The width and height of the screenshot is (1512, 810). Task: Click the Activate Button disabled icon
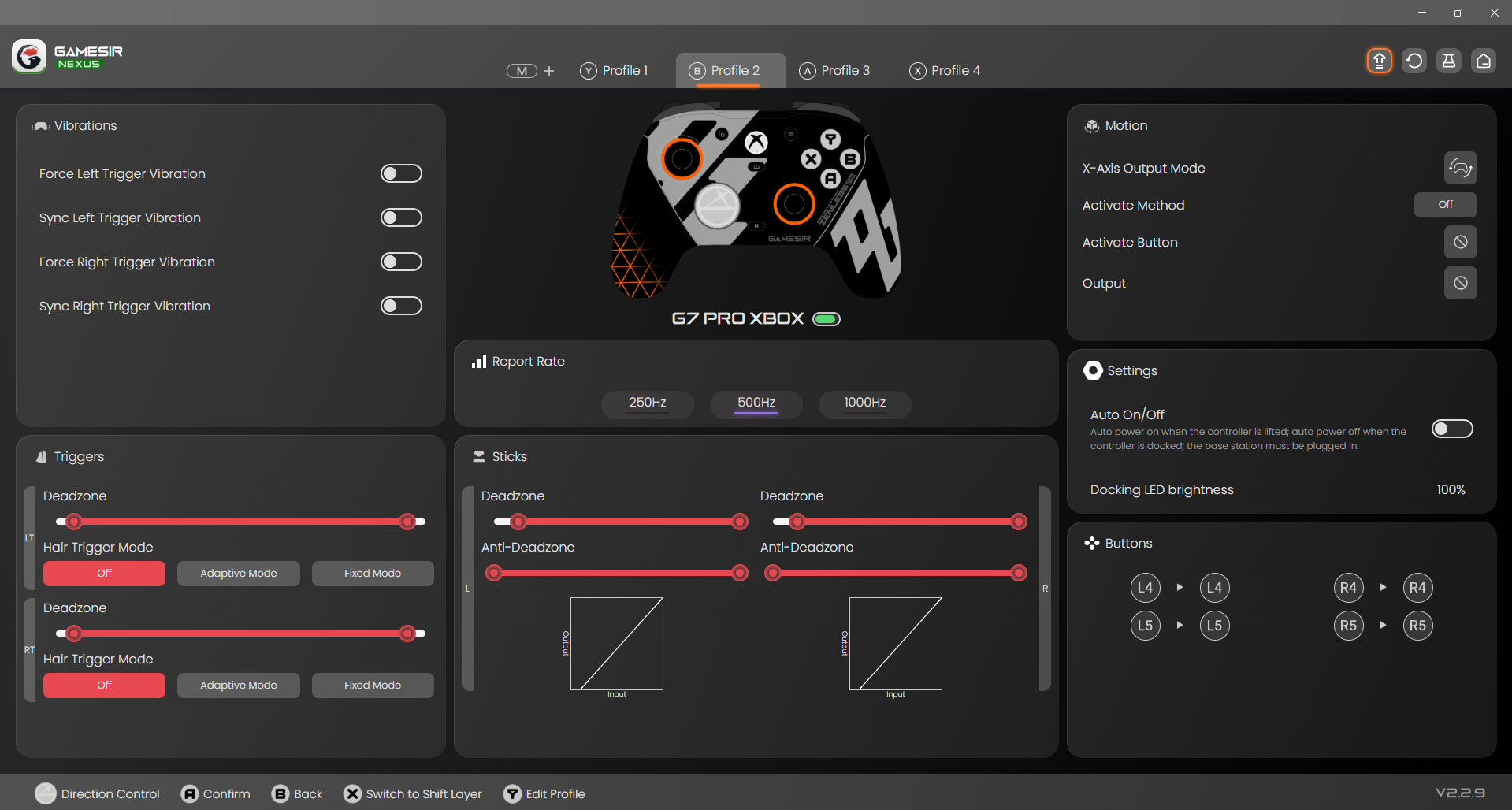point(1461,242)
